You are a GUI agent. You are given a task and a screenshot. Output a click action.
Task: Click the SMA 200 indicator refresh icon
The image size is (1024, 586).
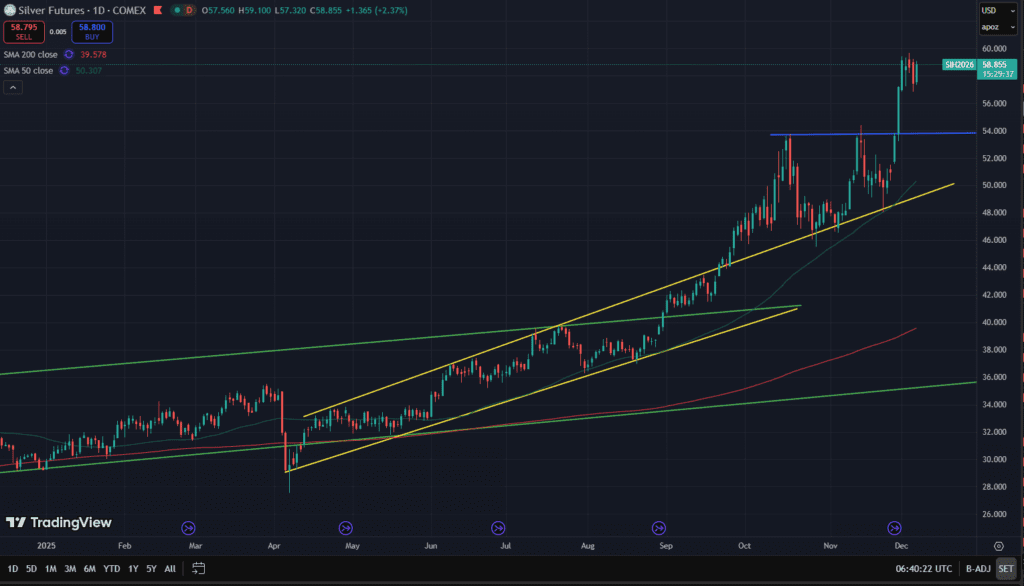tap(69, 55)
